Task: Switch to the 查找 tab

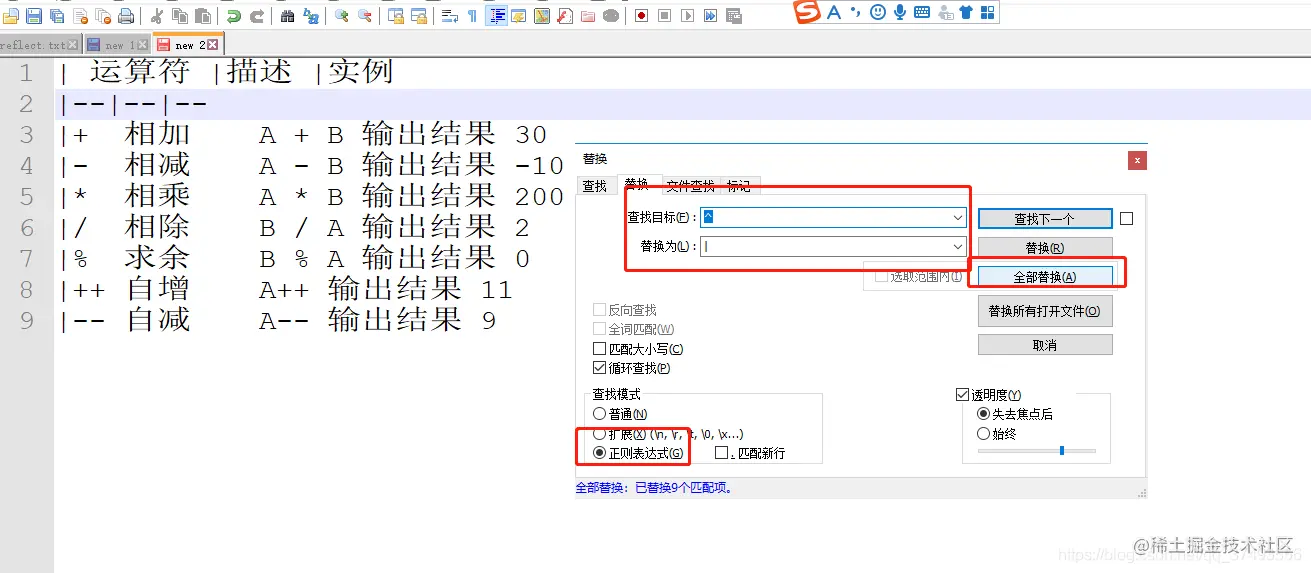Action: click(x=595, y=186)
